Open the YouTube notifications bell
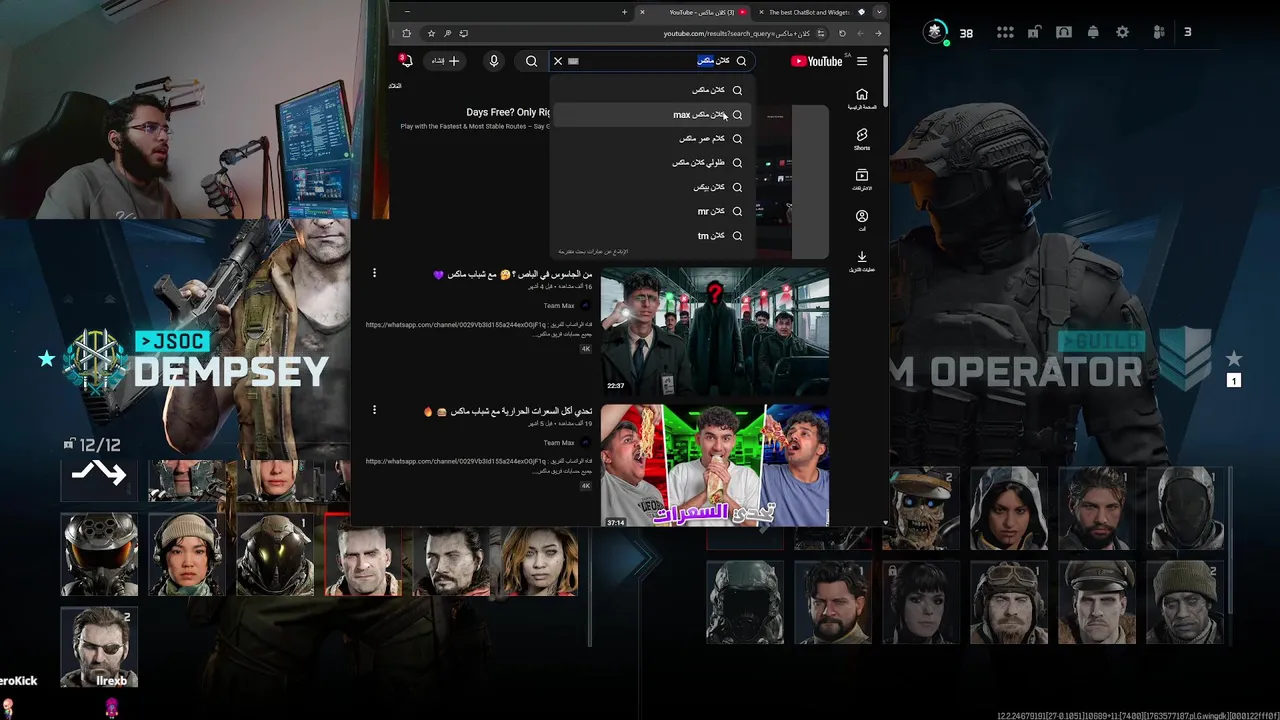This screenshot has height=720, width=1280. click(x=406, y=61)
